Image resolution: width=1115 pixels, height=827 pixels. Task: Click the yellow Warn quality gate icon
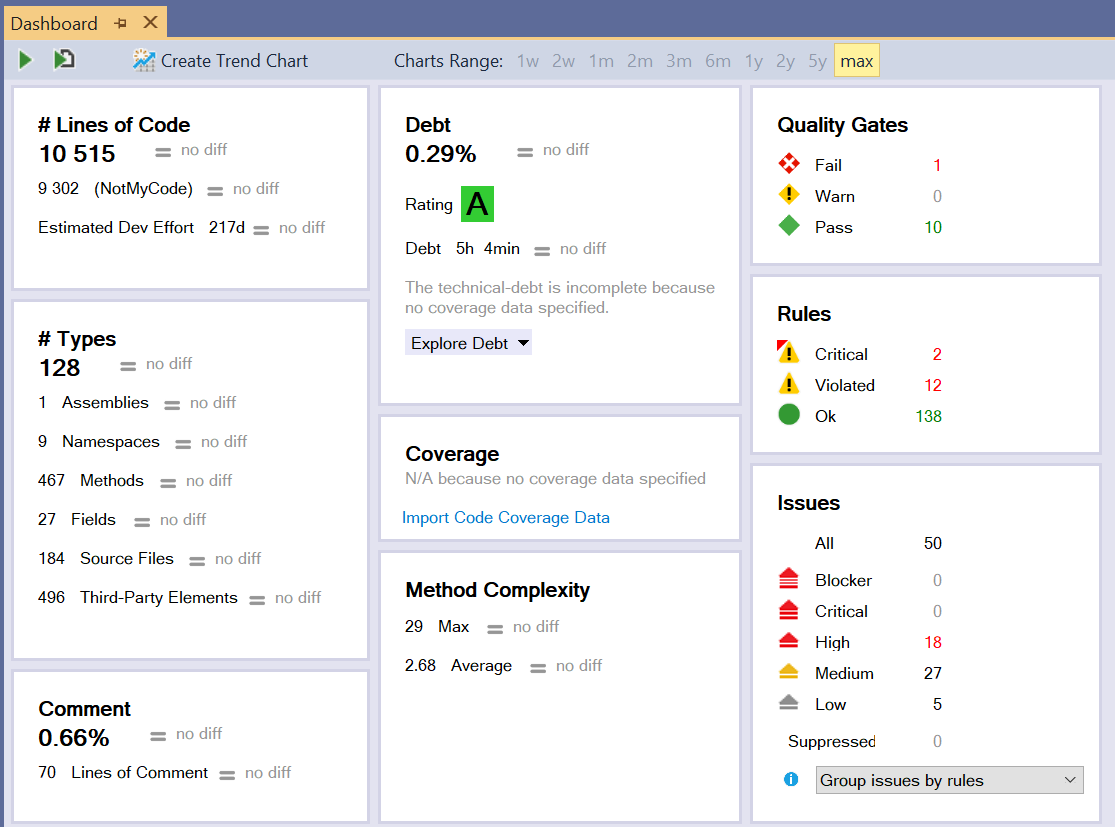789,196
